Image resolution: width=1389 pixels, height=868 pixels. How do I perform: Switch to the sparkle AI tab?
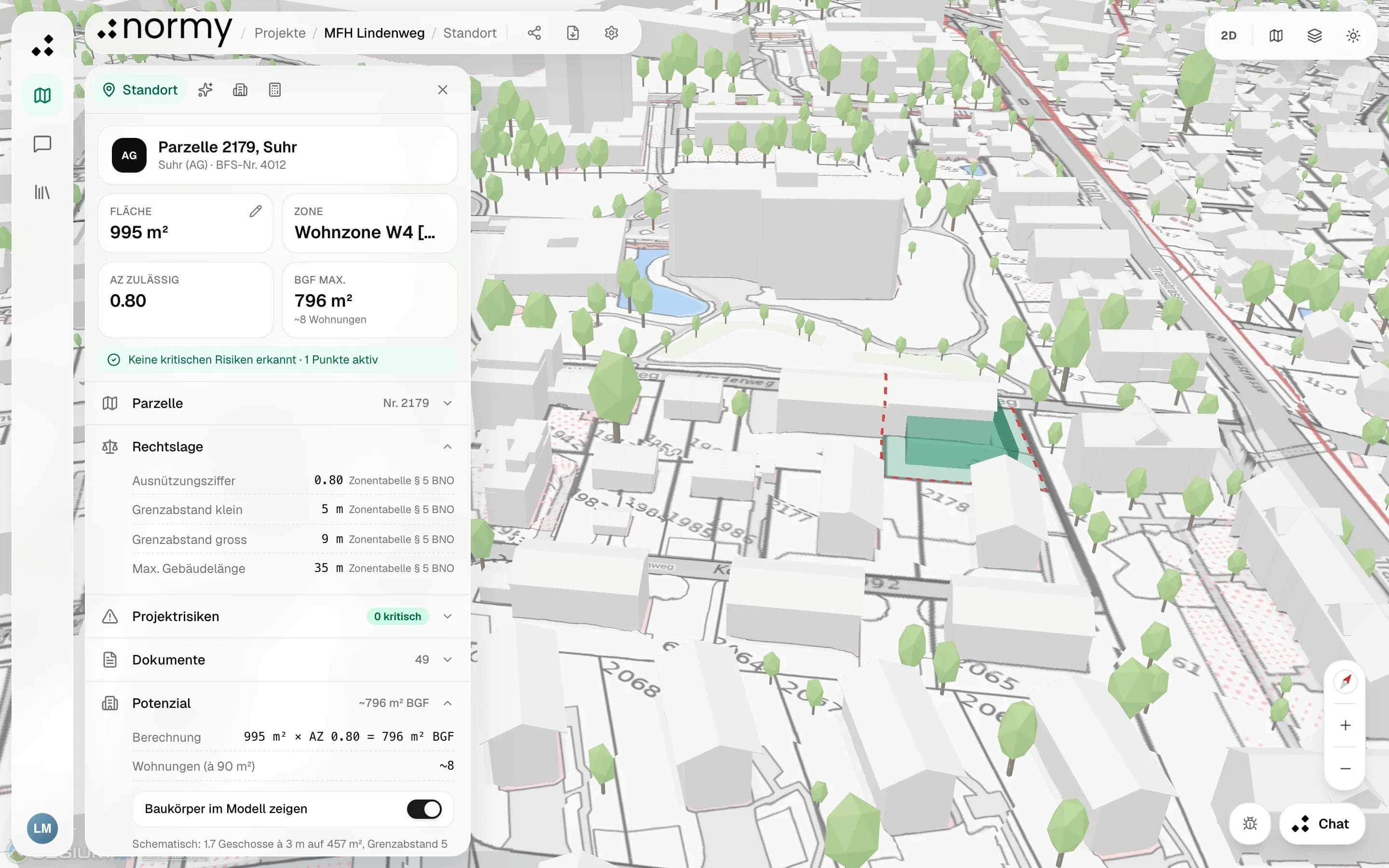point(205,90)
